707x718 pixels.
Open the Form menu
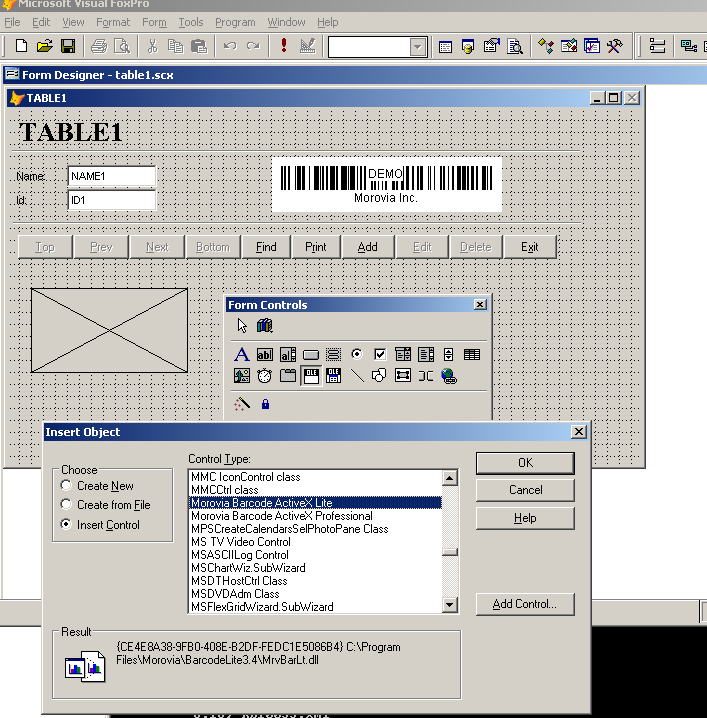[154, 22]
